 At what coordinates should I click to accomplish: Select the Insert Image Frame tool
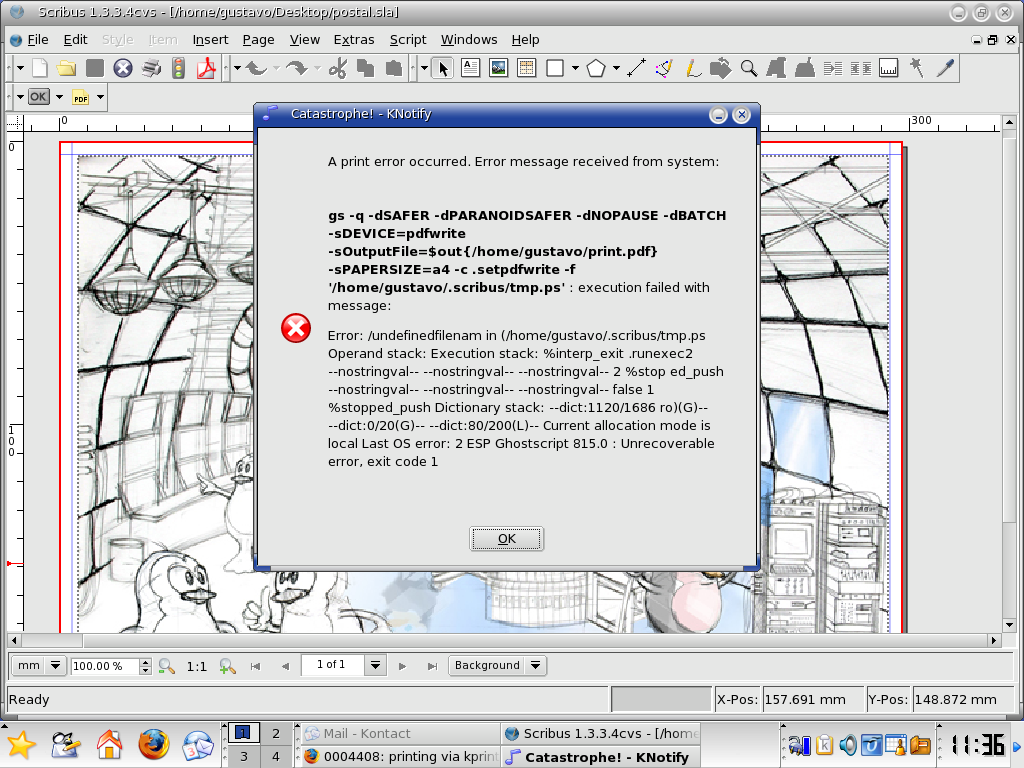[x=498, y=69]
